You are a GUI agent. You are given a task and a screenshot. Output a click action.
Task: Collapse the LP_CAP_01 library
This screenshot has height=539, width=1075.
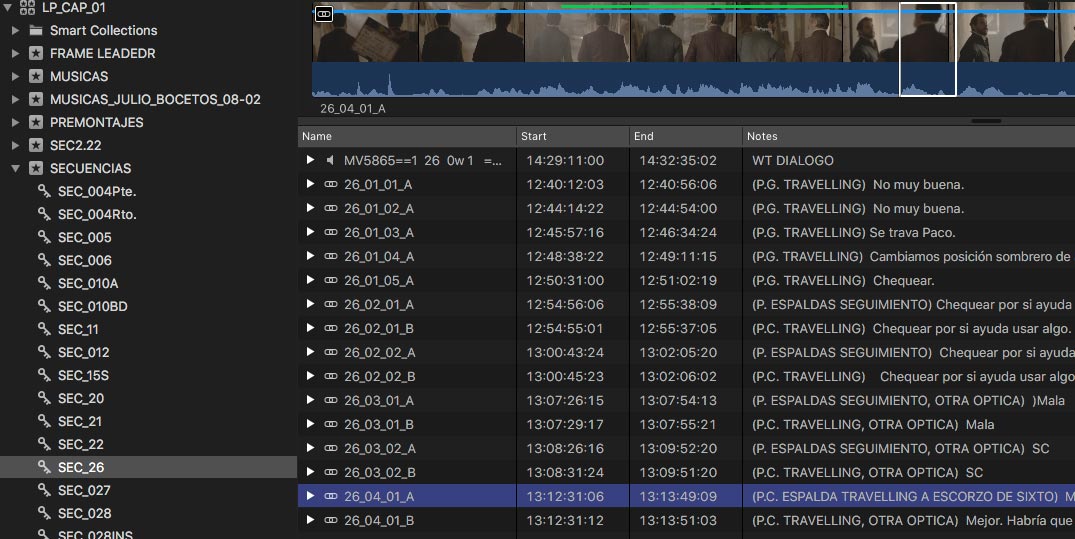click(x=8, y=7)
